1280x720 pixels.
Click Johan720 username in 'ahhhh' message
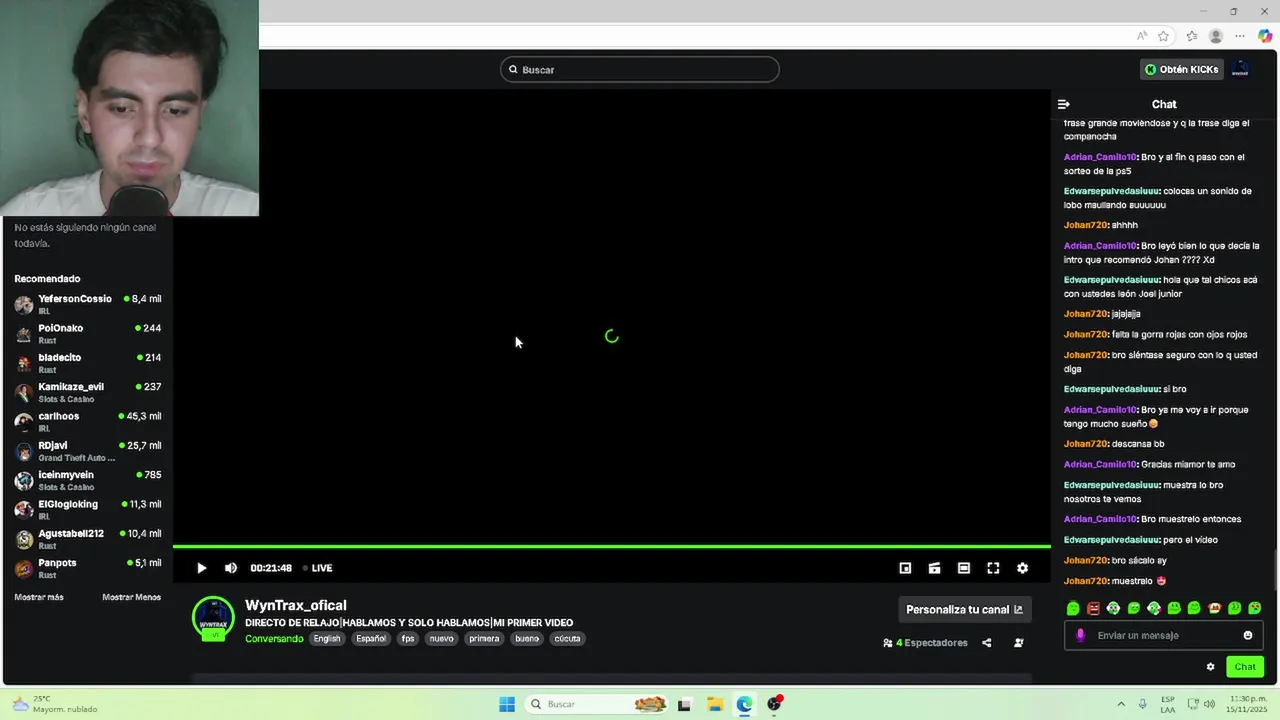pos(1086,225)
